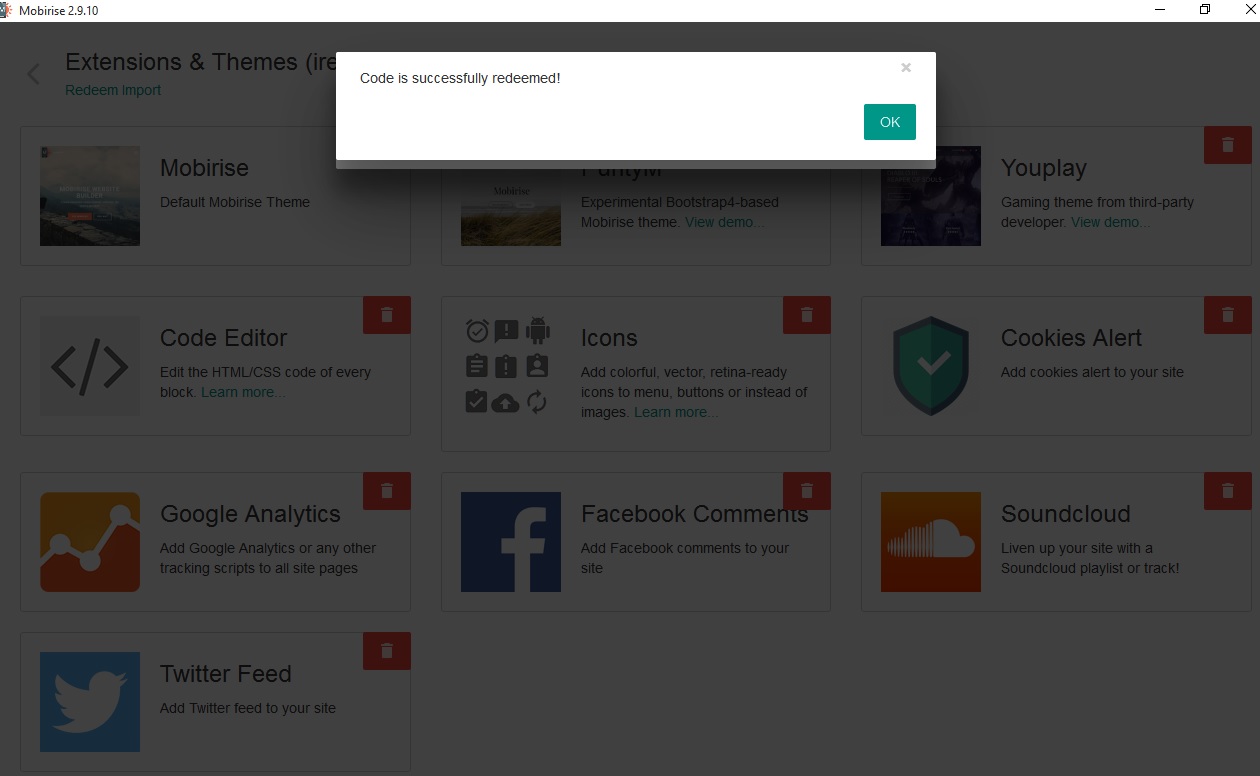Click the Youplay theme preview thumbnail
The image size is (1260, 776).
pyautogui.click(x=930, y=196)
